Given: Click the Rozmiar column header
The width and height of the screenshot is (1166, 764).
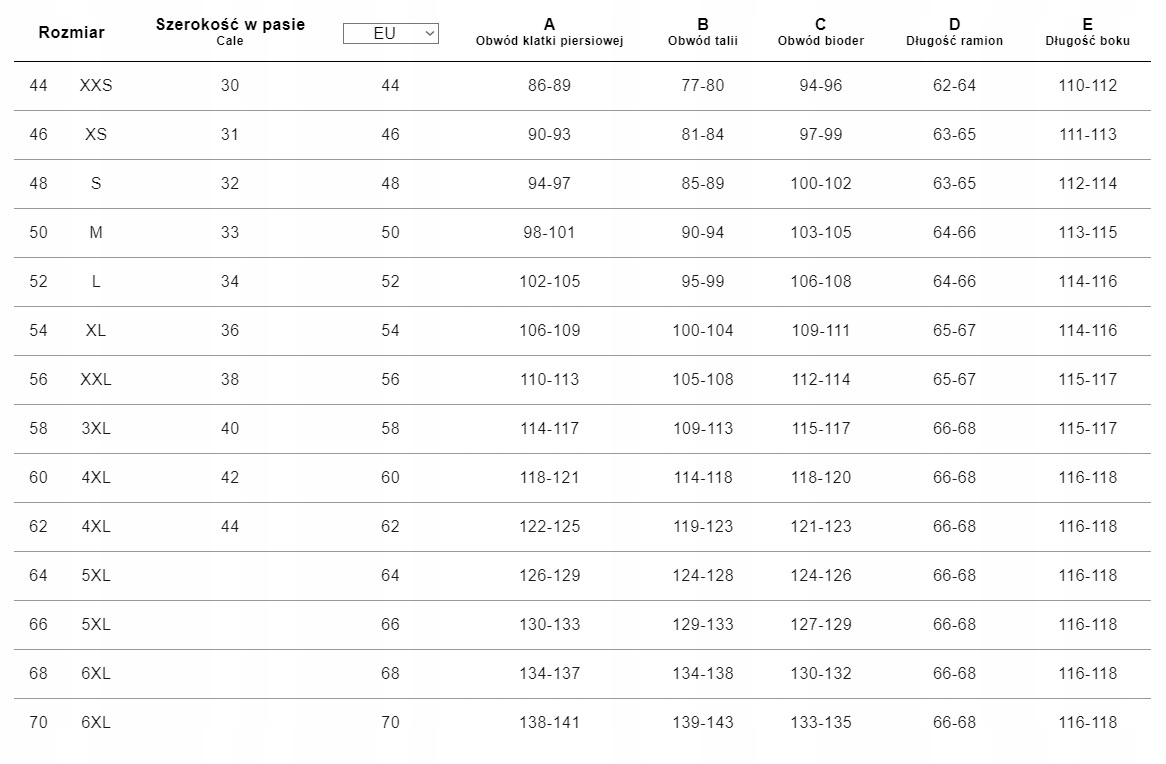Looking at the screenshot, I should (71, 32).
